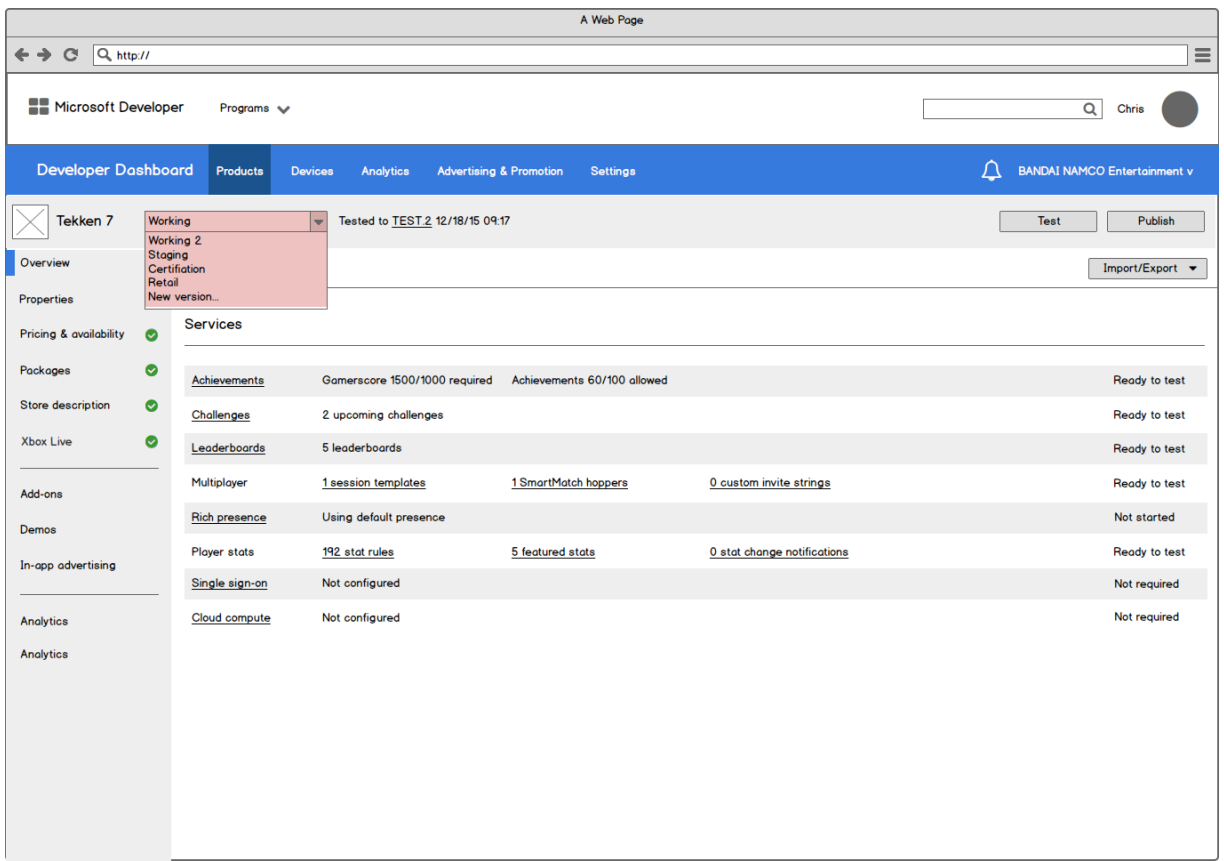Select Certification from version list
The height and width of the screenshot is (861, 1224).
click(177, 269)
